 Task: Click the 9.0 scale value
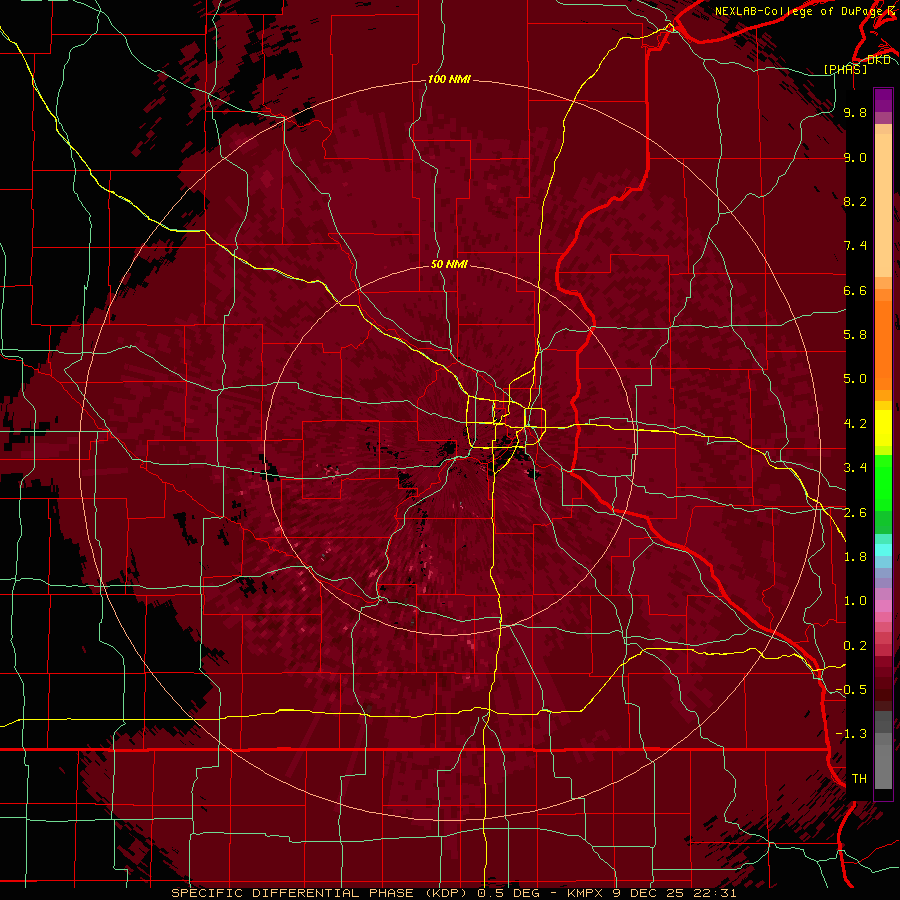pyautogui.click(x=855, y=157)
